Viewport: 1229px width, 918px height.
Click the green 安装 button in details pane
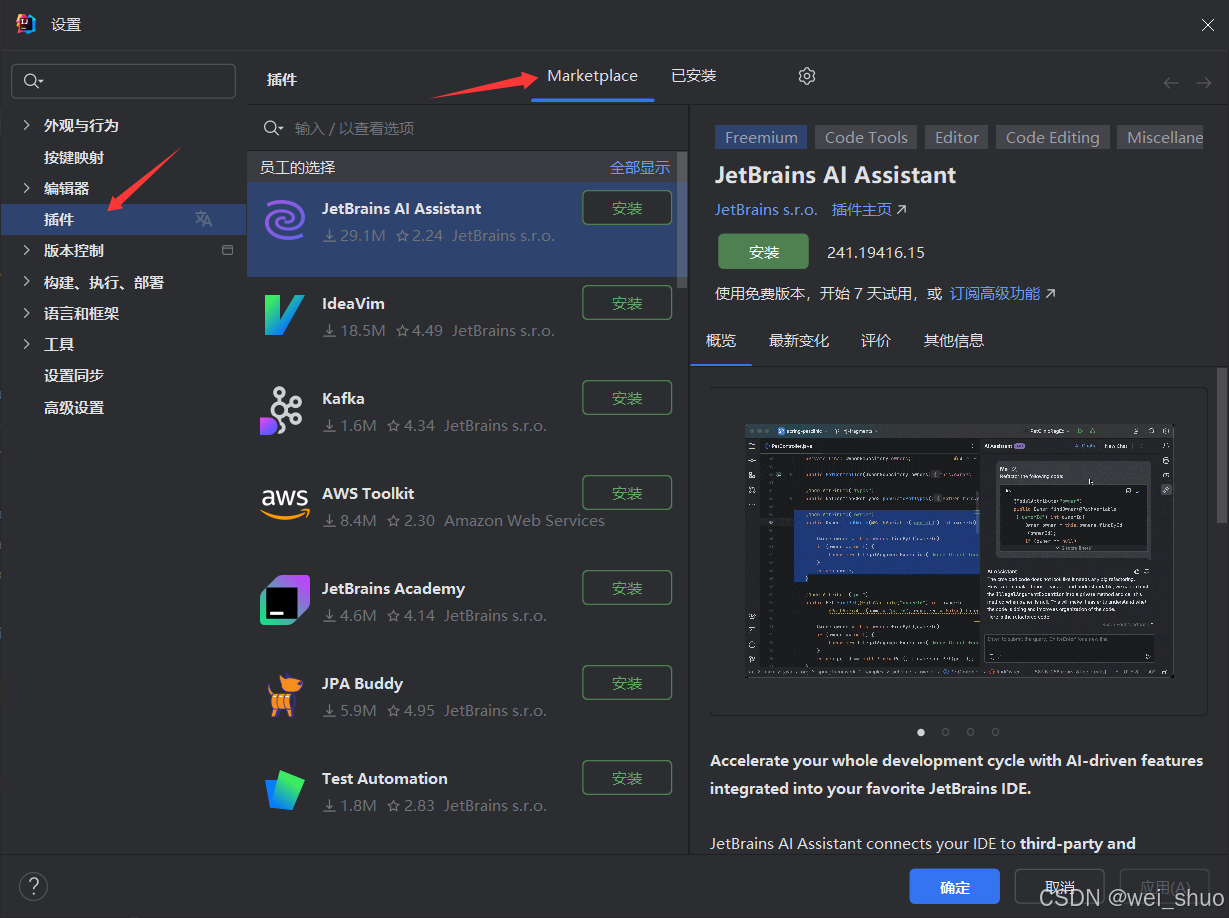763,252
